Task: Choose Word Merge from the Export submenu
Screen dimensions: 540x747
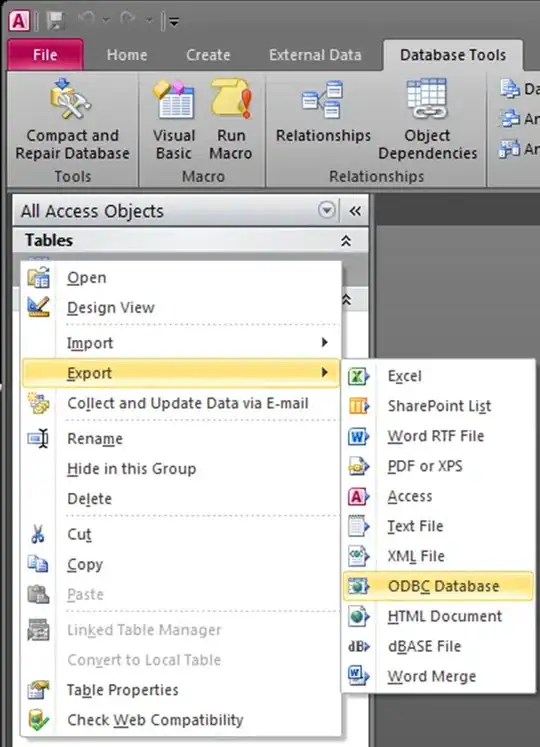Action: 438,676
